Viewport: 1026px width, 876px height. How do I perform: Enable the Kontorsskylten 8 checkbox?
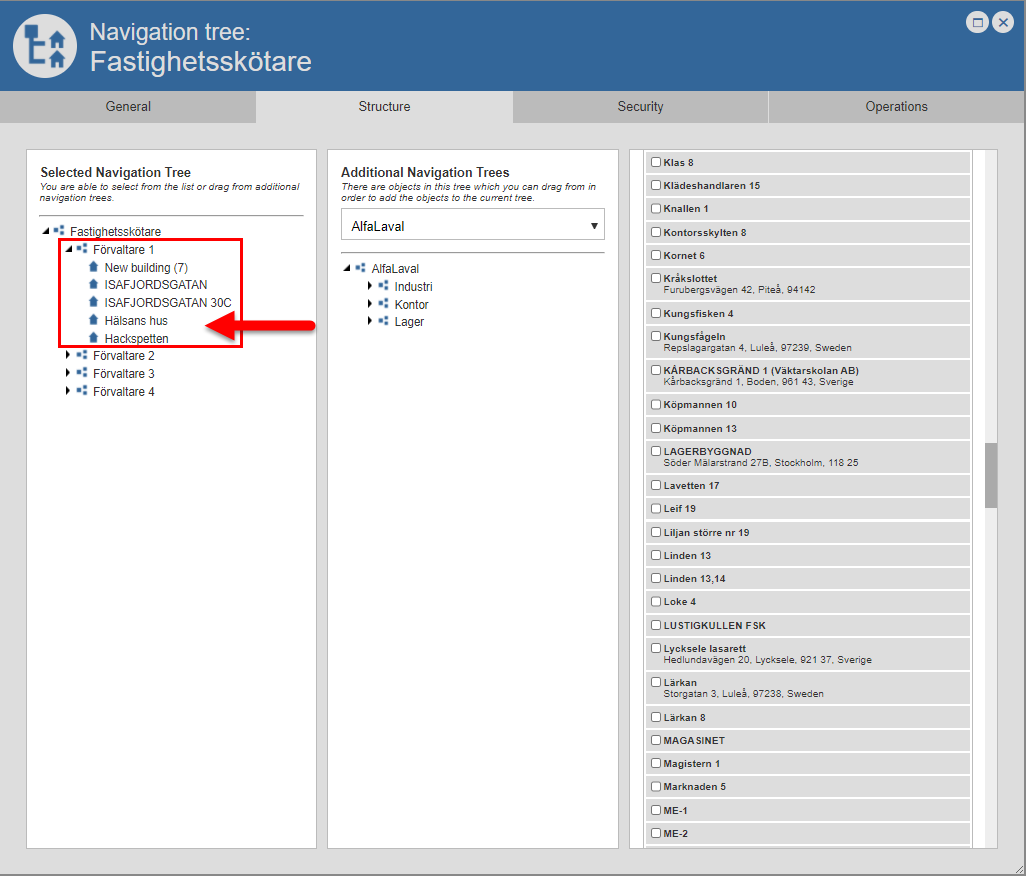click(656, 232)
